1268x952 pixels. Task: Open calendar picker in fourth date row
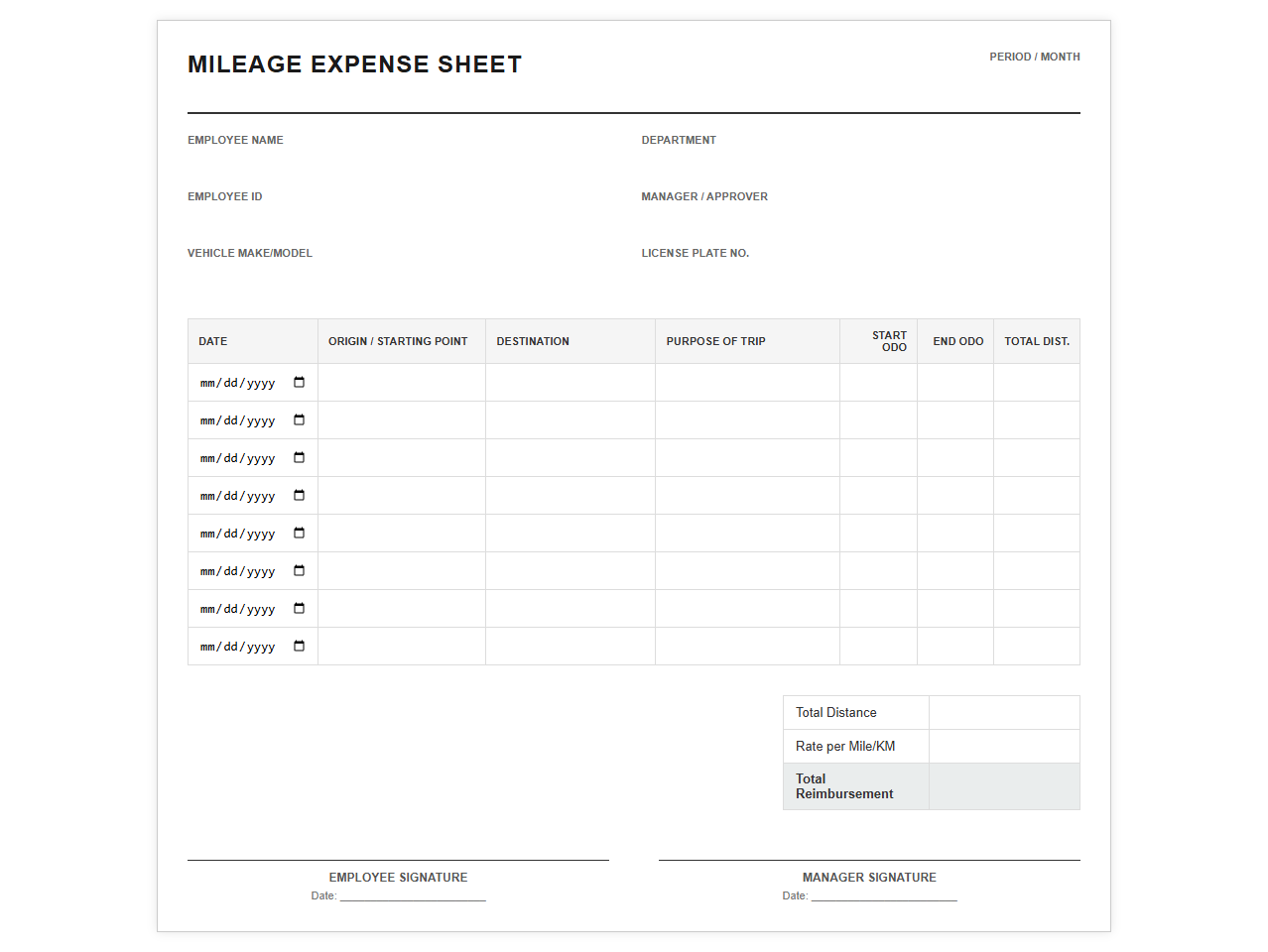tap(299, 496)
